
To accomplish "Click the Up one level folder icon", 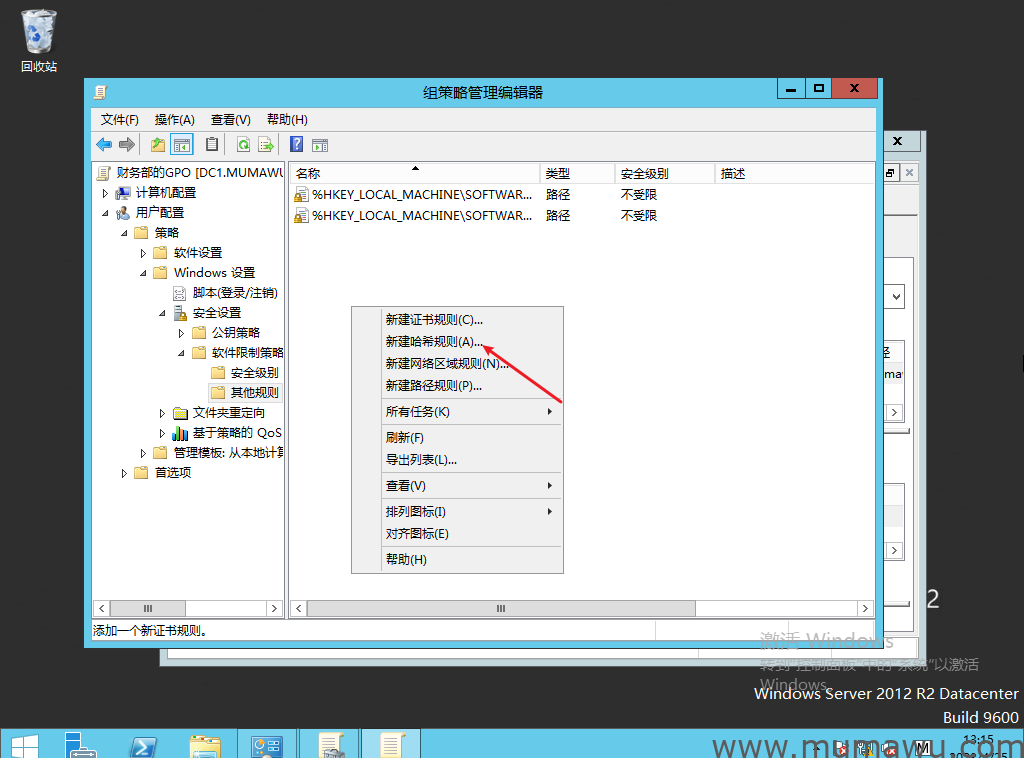I will coord(158,144).
